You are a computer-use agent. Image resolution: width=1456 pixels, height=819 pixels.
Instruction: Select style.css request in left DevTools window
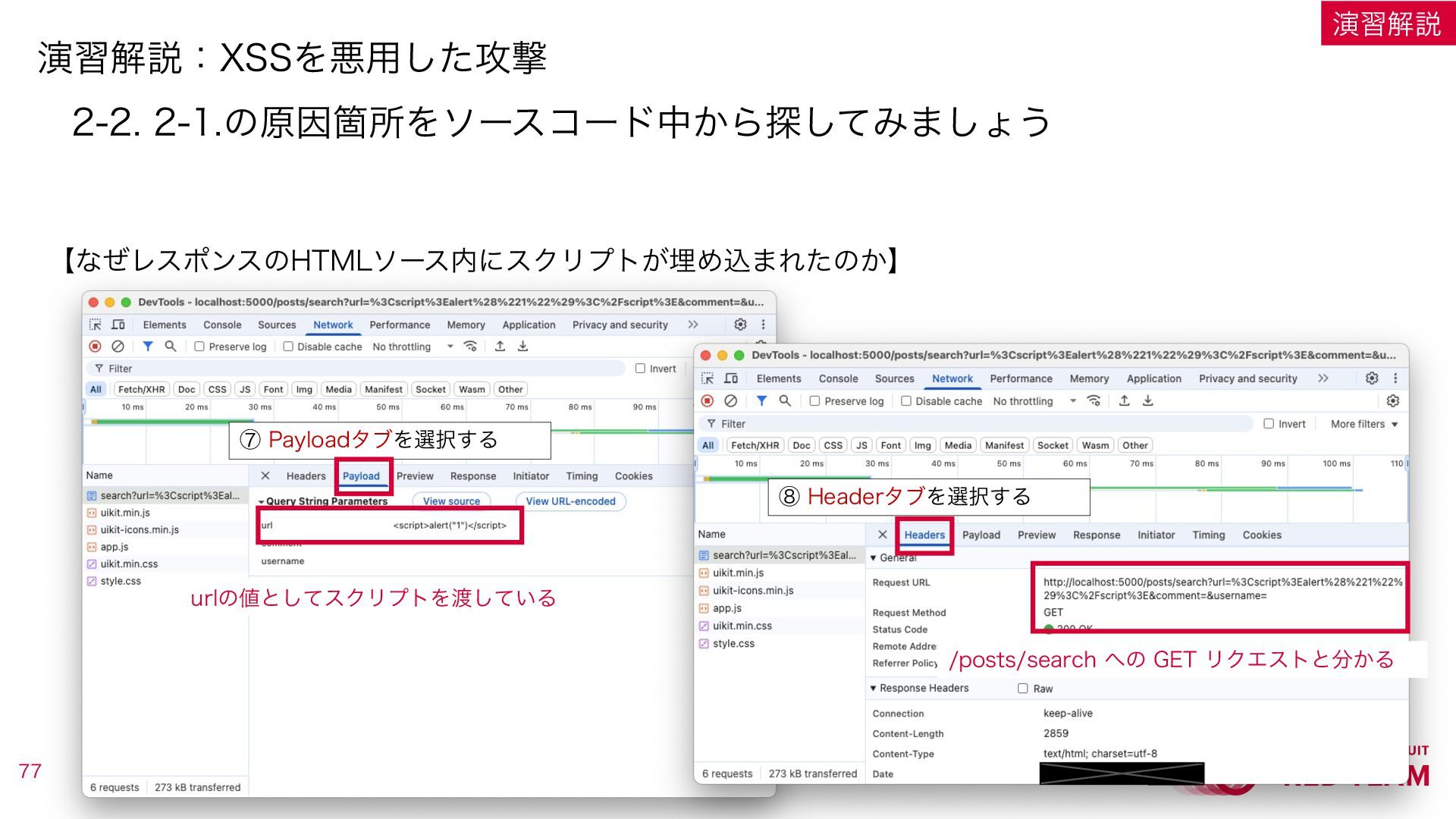pyautogui.click(x=165, y=581)
